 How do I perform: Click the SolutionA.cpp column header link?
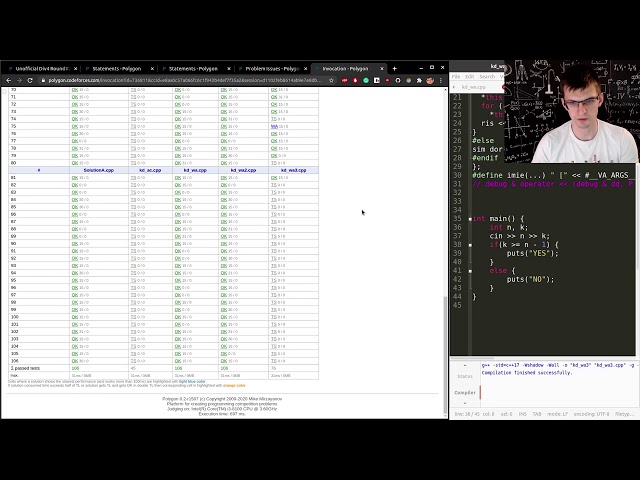pos(98,170)
